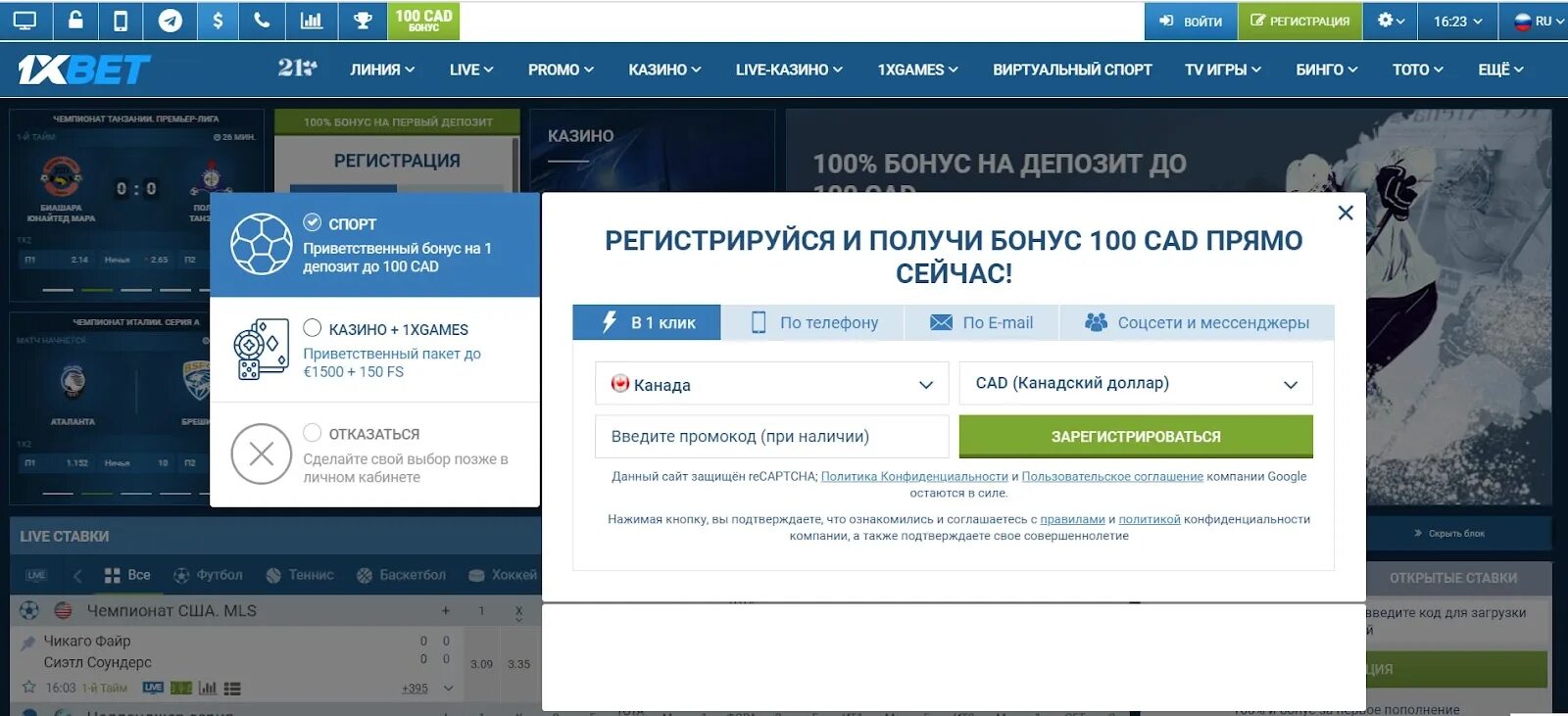The height and width of the screenshot is (716, 1568).
Task: Open list icon for Чикаго Файр match
Action: coord(232,689)
